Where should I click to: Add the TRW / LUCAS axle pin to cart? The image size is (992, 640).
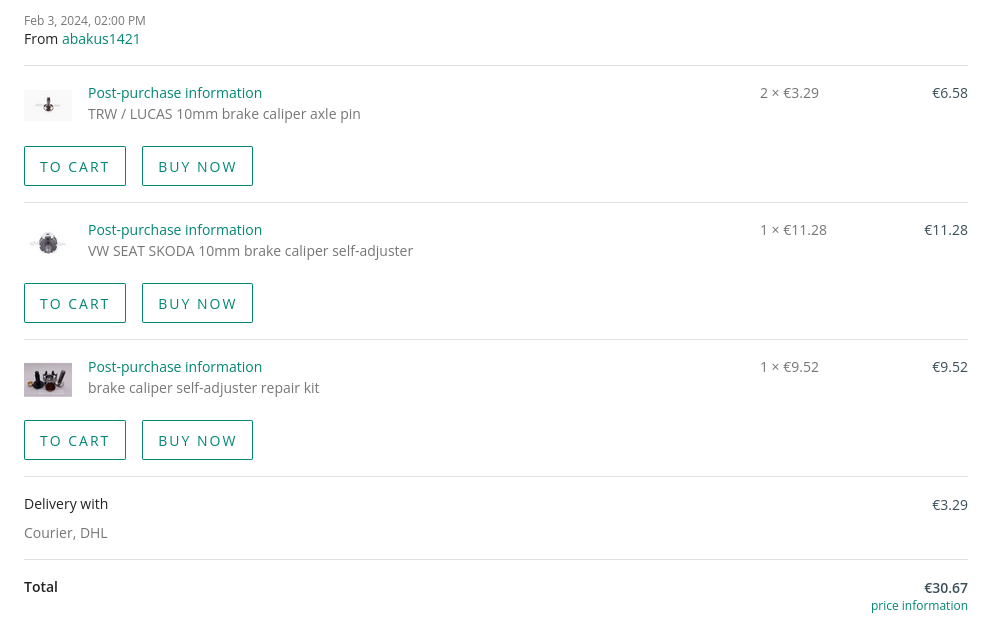pos(75,166)
